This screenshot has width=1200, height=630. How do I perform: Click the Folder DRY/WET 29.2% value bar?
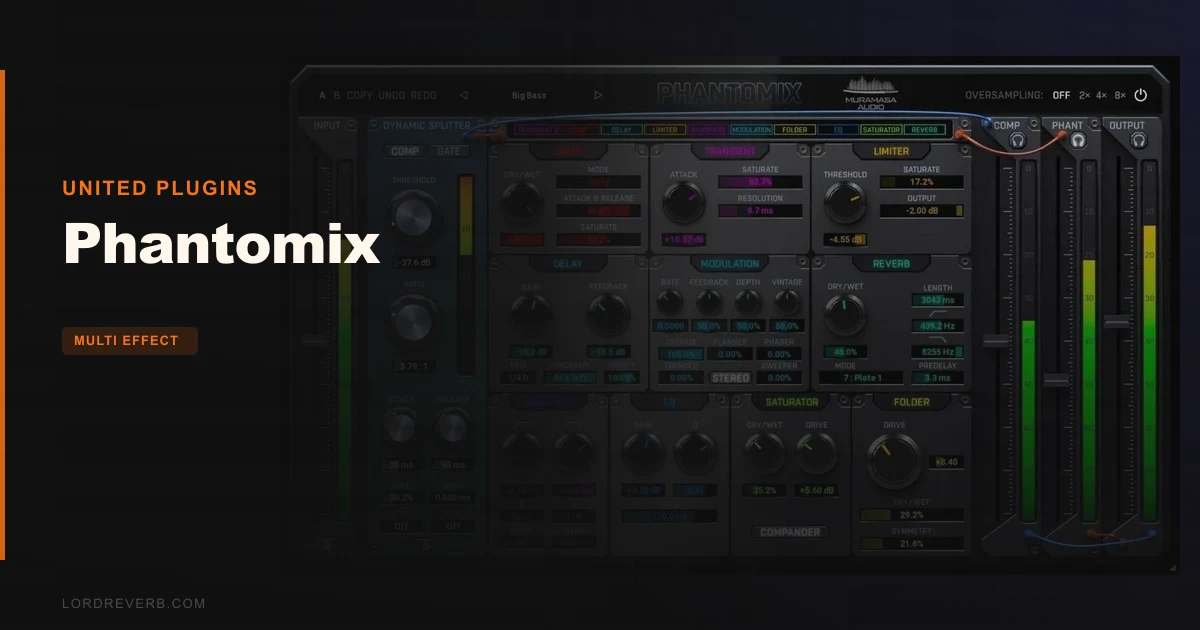(x=912, y=514)
